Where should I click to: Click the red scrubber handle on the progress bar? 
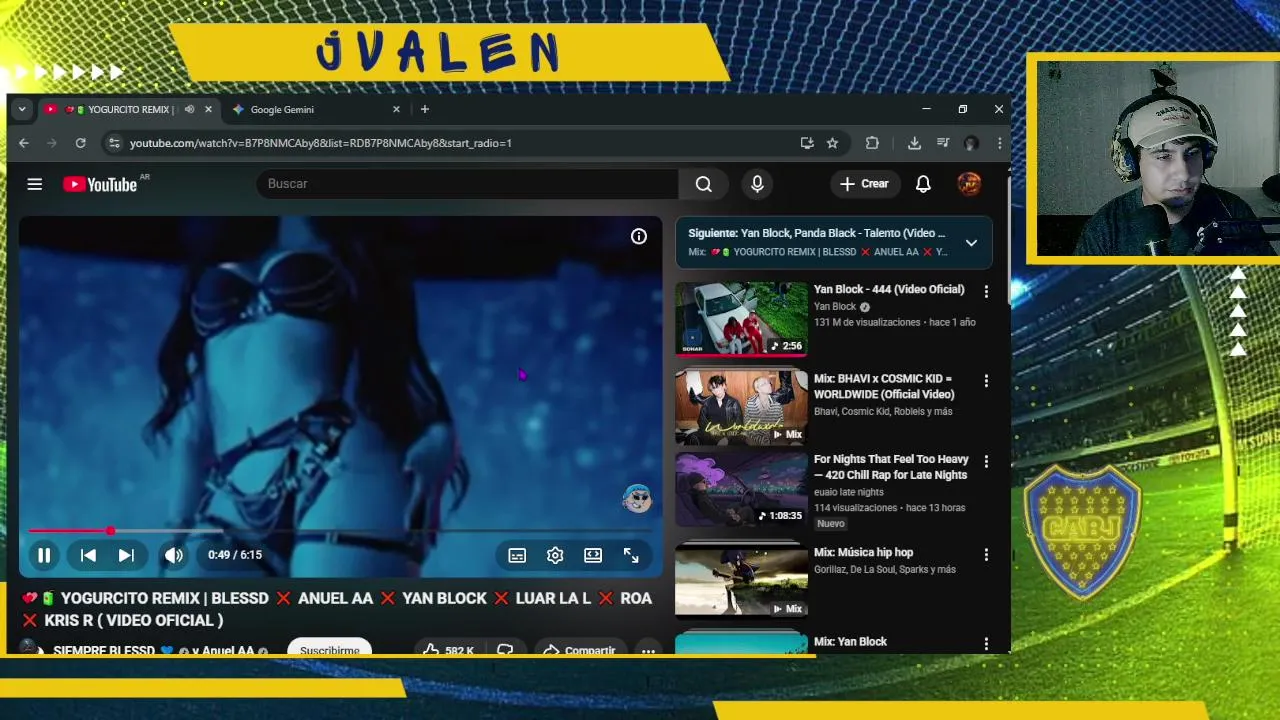tap(110, 531)
